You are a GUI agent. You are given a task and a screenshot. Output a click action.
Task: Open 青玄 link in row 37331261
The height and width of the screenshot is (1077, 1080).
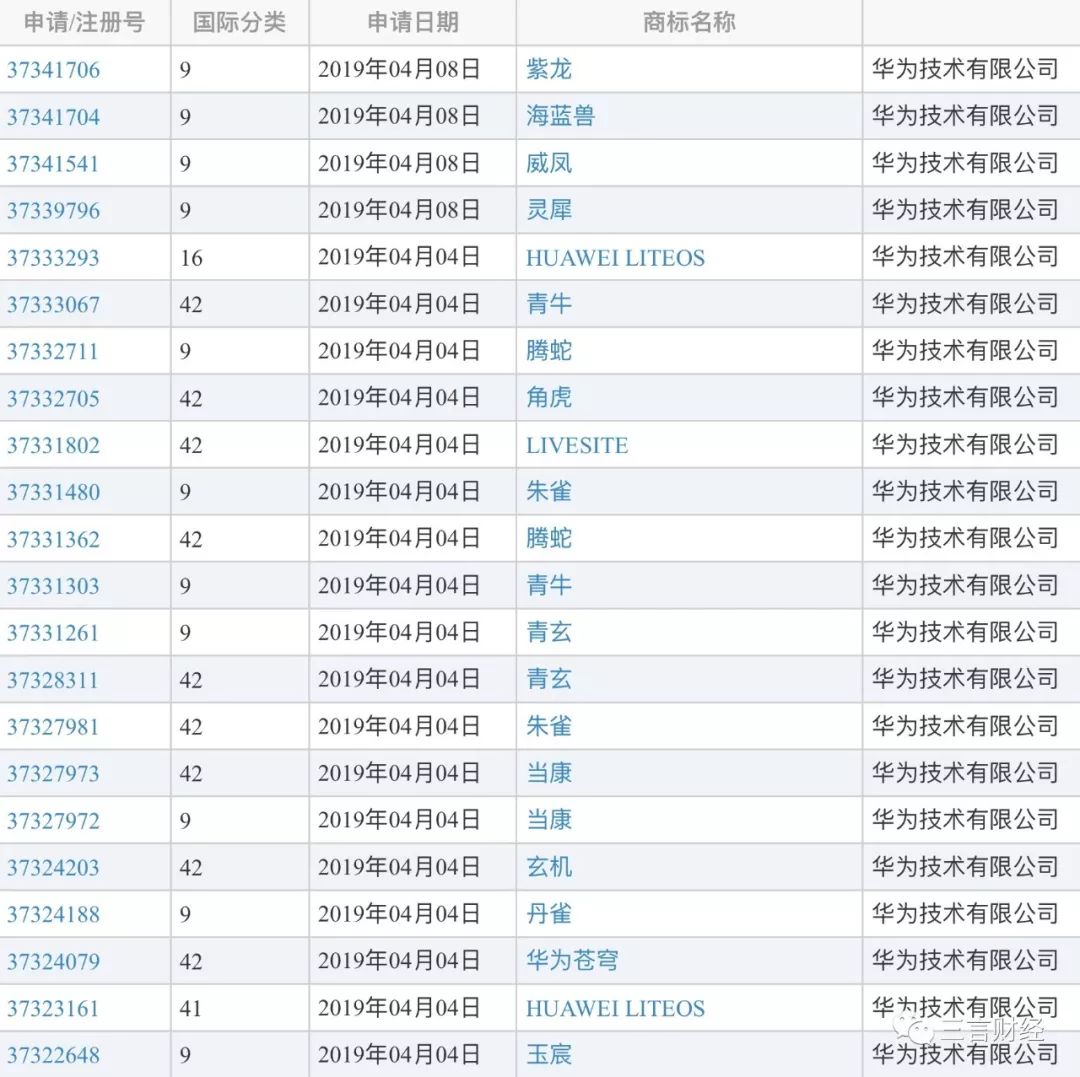pos(549,632)
